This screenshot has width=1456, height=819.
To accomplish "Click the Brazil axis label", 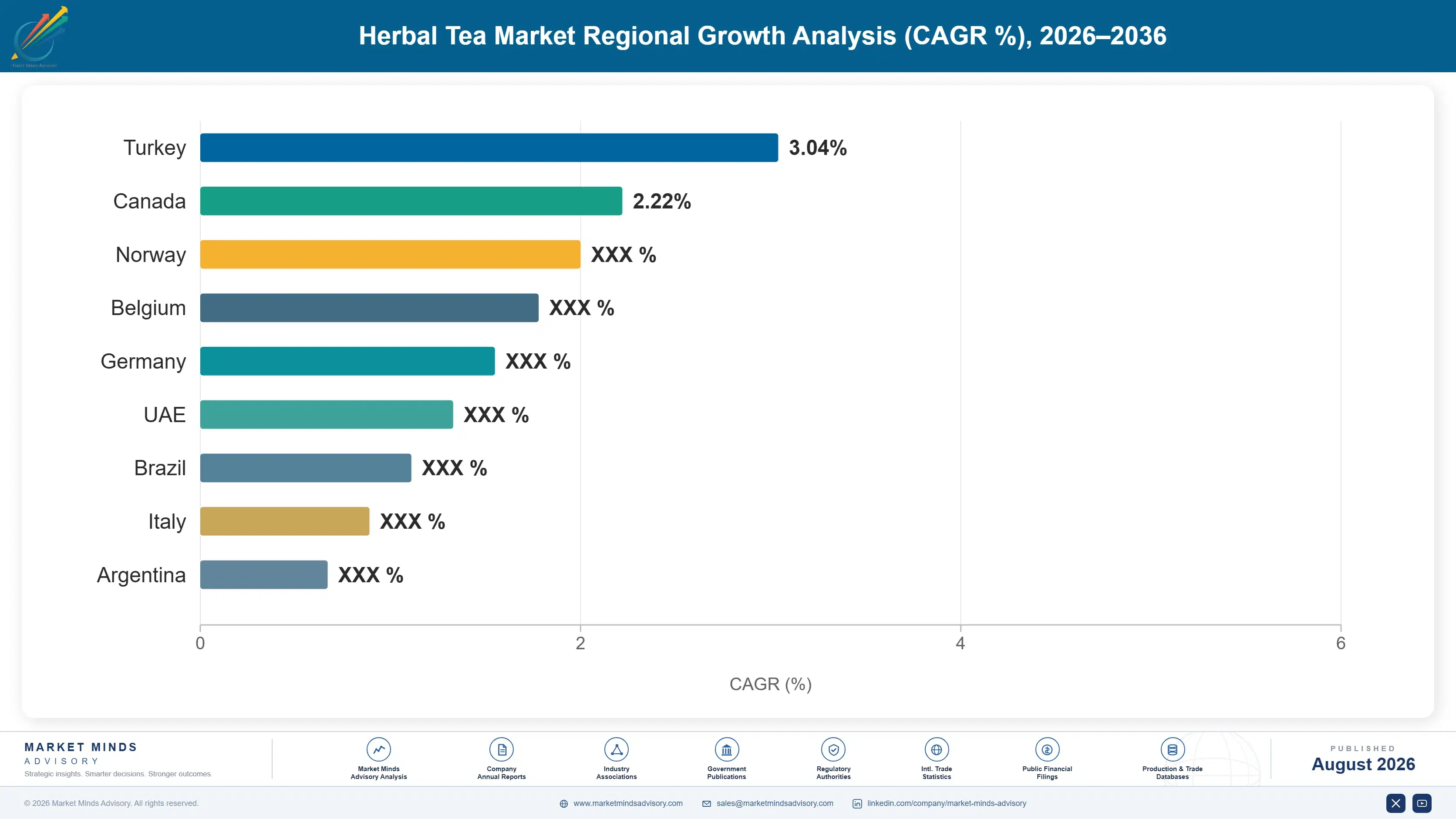I will (x=160, y=468).
